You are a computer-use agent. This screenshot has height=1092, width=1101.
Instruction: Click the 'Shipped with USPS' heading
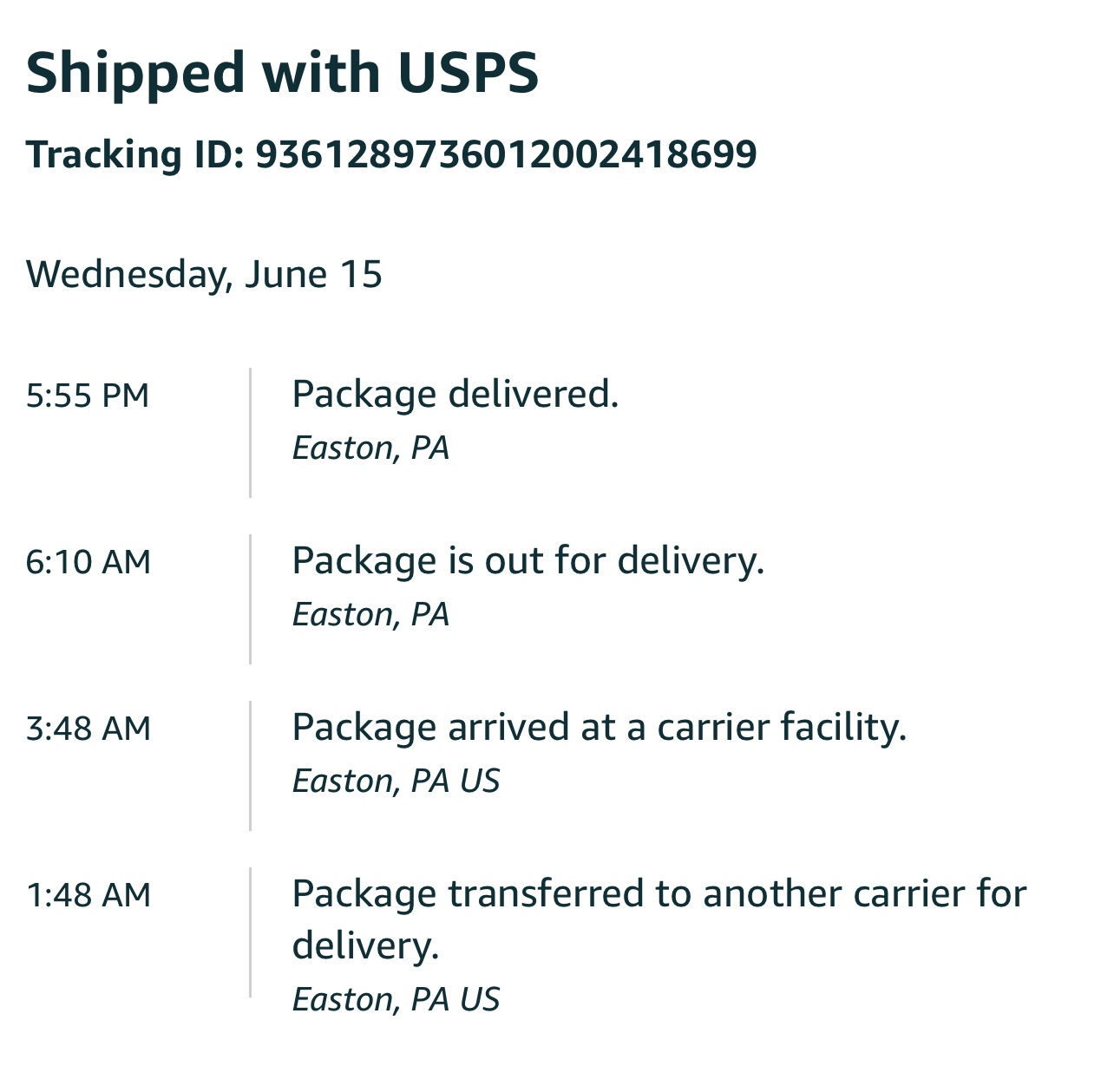pyautogui.click(x=282, y=73)
